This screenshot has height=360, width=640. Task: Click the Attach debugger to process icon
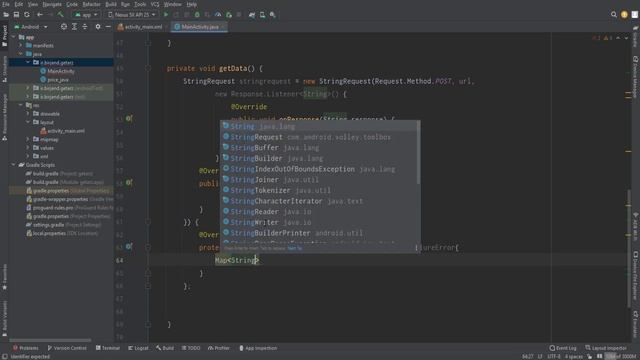[229, 15]
